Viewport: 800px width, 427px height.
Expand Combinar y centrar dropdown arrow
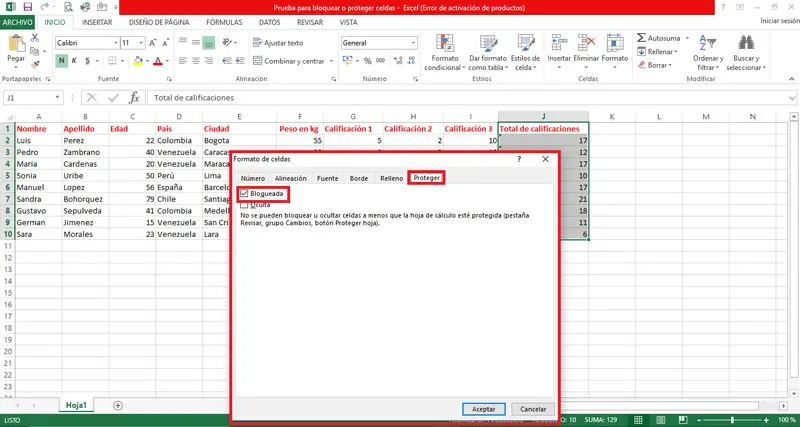pyautogui.click(x=331, y=61)
